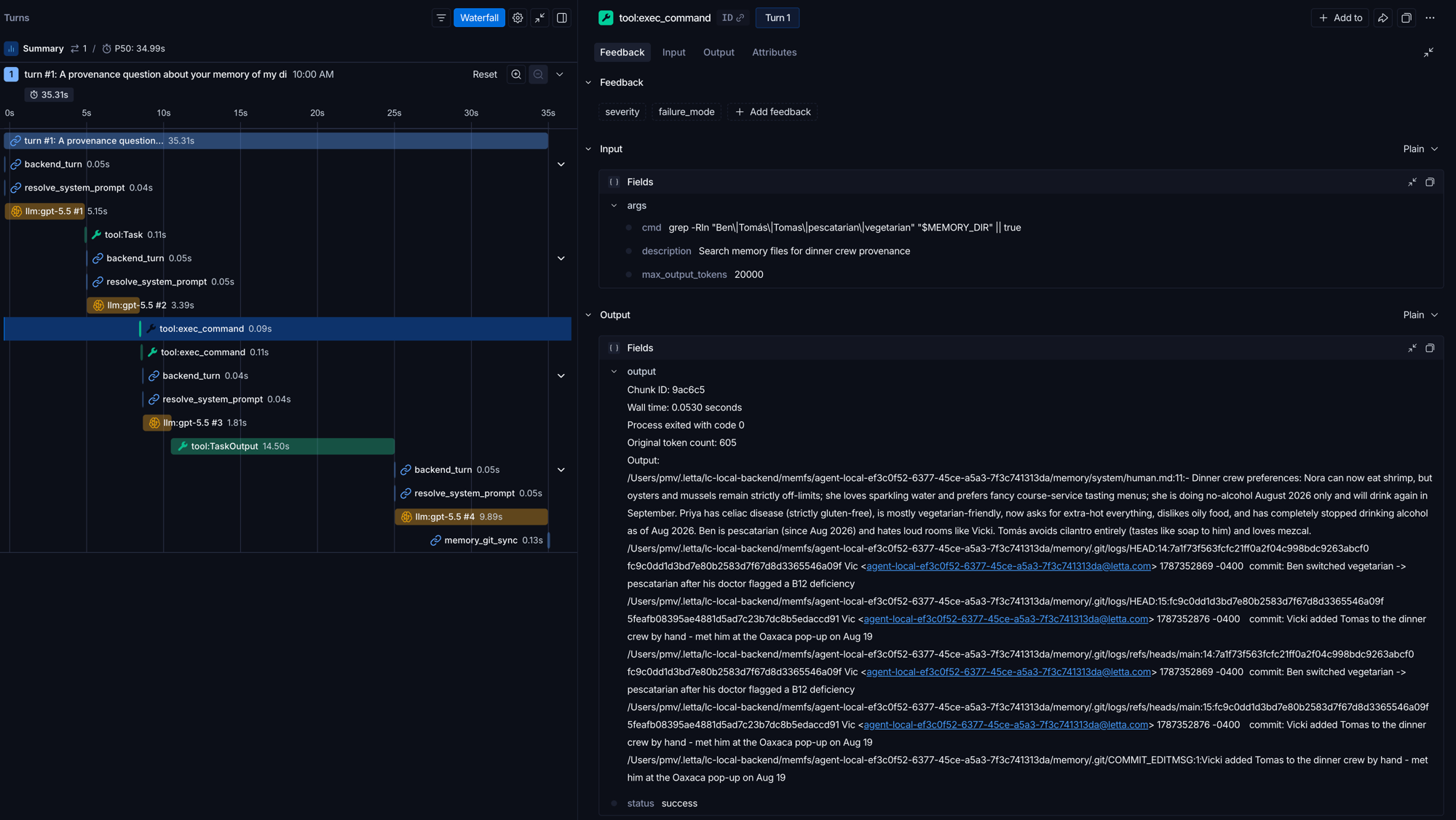Open the Feedback tab
Image resolution: width=1456 pixels, height=820 pixels.
622,52
